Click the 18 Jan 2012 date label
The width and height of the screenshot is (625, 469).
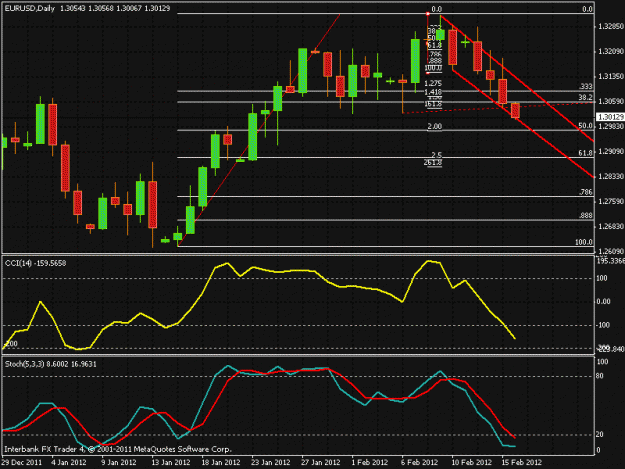[x=221, y=463]
